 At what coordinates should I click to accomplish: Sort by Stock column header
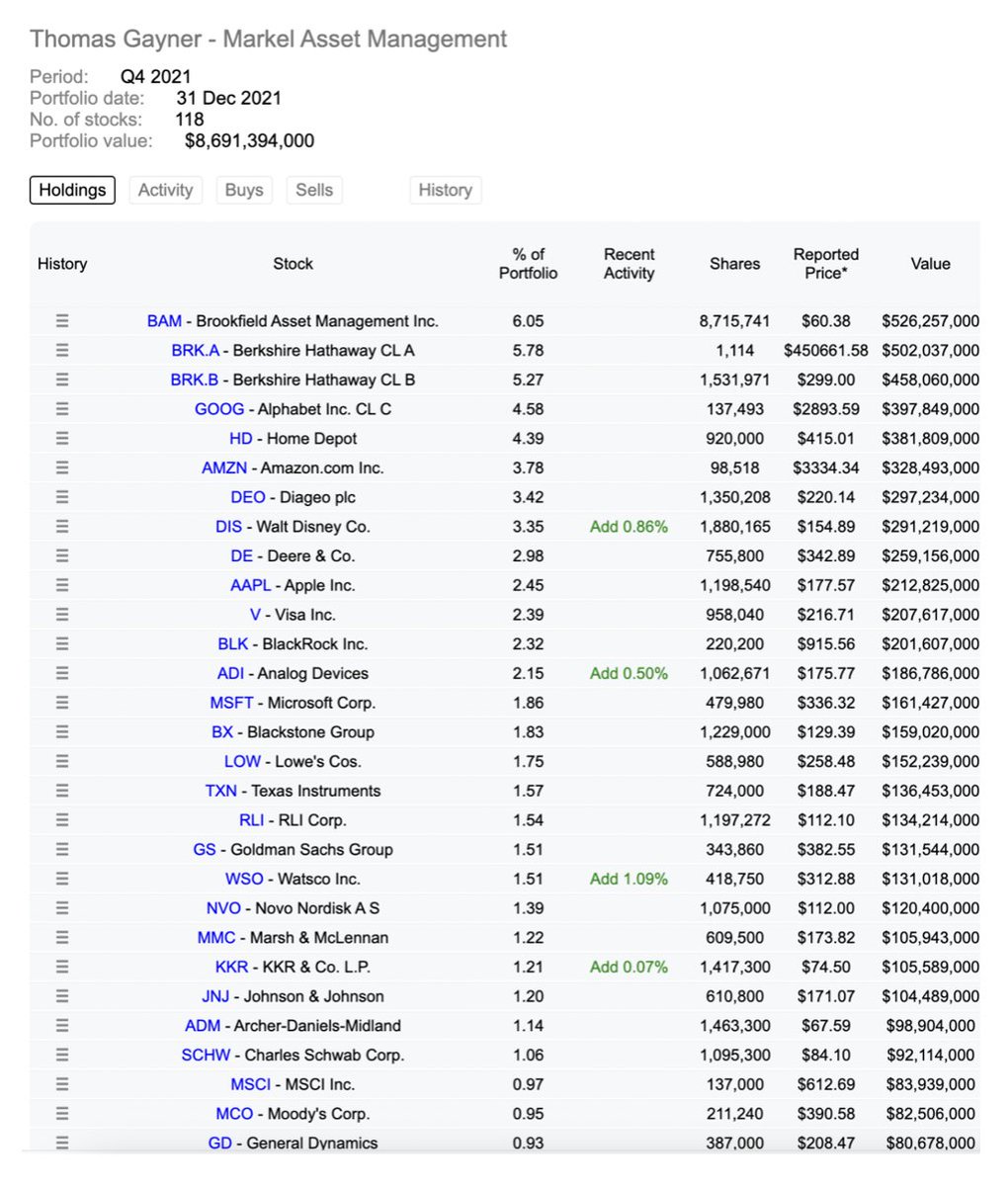pos(293,264)
